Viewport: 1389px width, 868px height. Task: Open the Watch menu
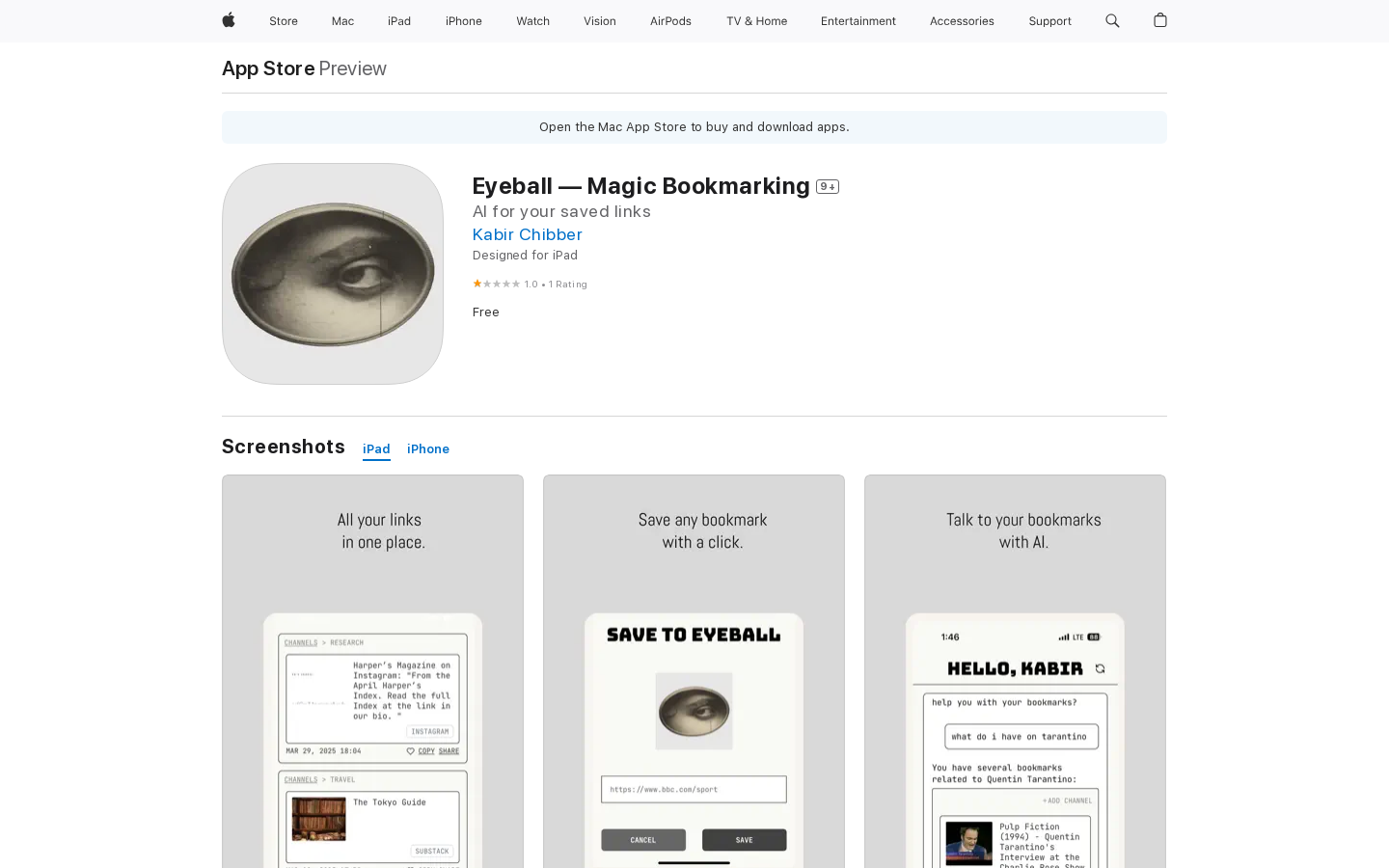click(532, 21)
